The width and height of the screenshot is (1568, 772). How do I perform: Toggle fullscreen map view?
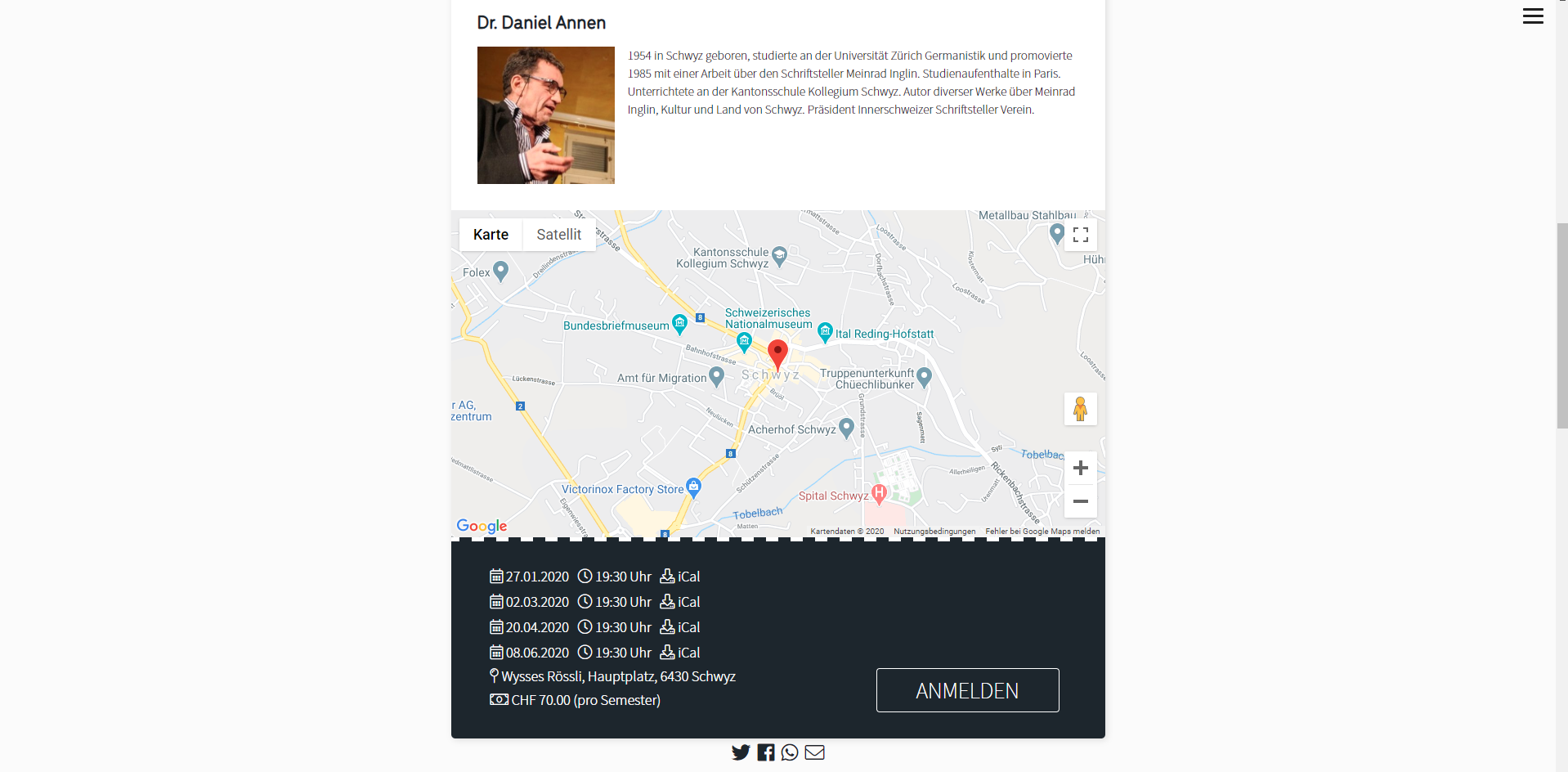[x=1080, y=235]
